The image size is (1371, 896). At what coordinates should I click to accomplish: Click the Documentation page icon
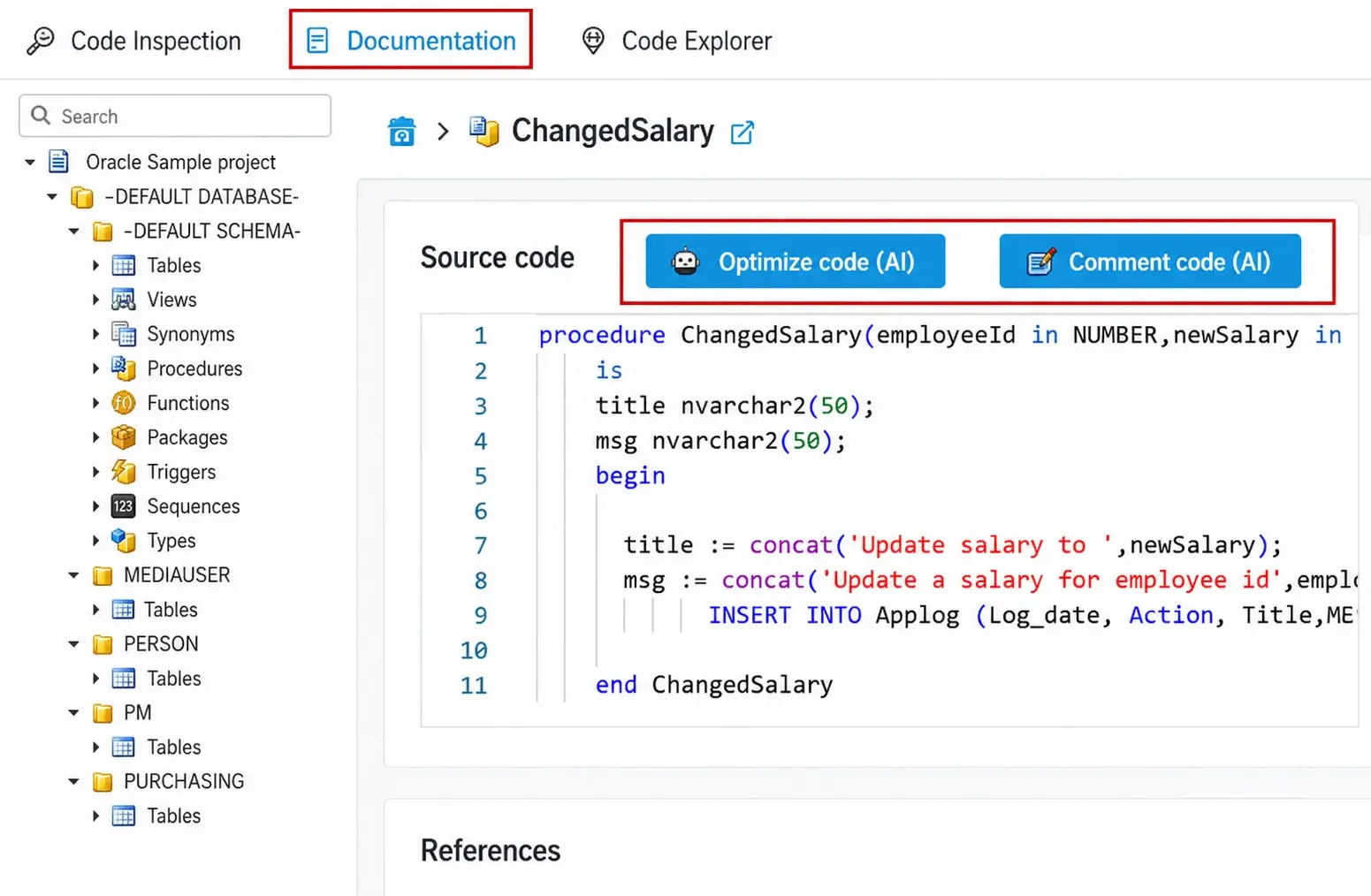(317, 41)
